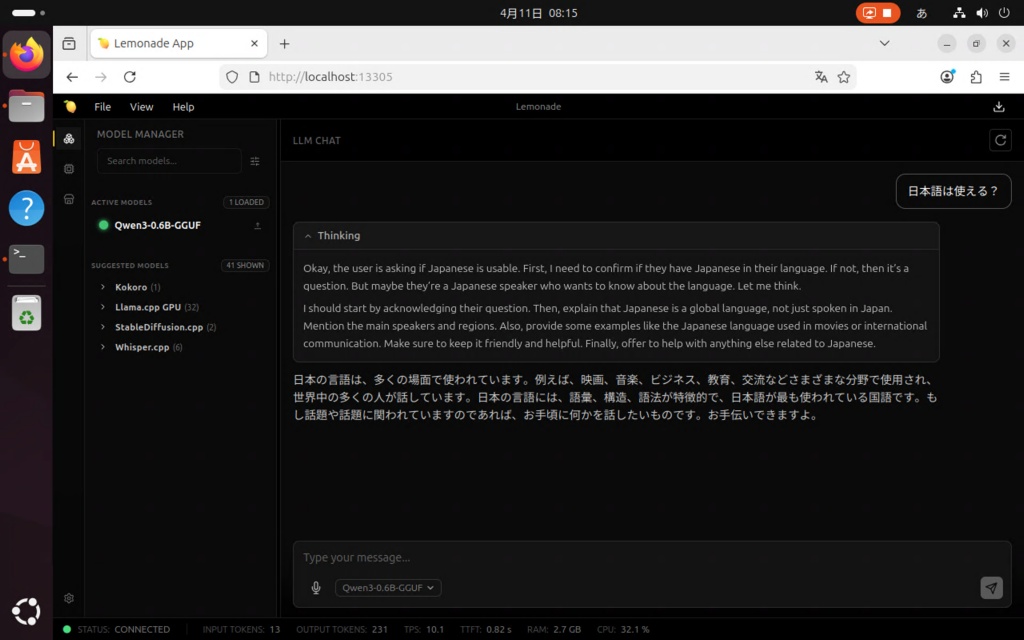Click the model filter options icon
Viewport: 1024px width, 640px height.
(x=255, y=161)
